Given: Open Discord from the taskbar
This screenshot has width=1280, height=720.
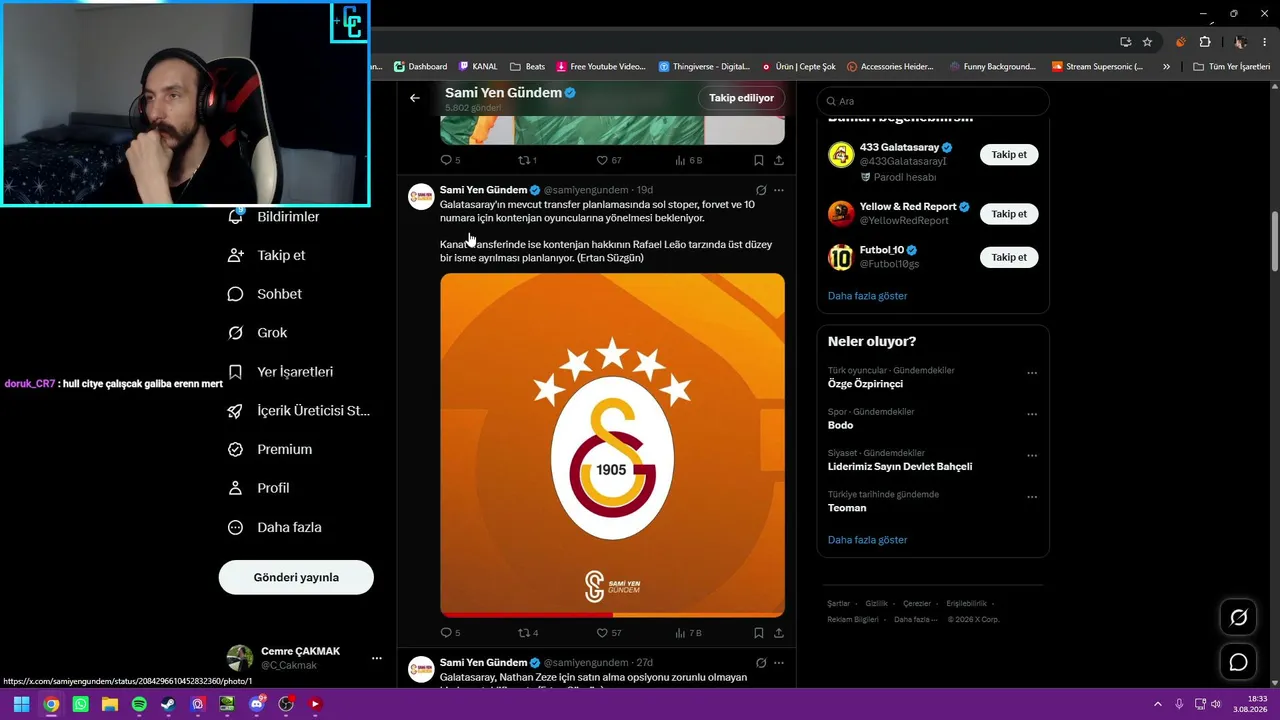Looking at the screenshot, I should (256, 704).
